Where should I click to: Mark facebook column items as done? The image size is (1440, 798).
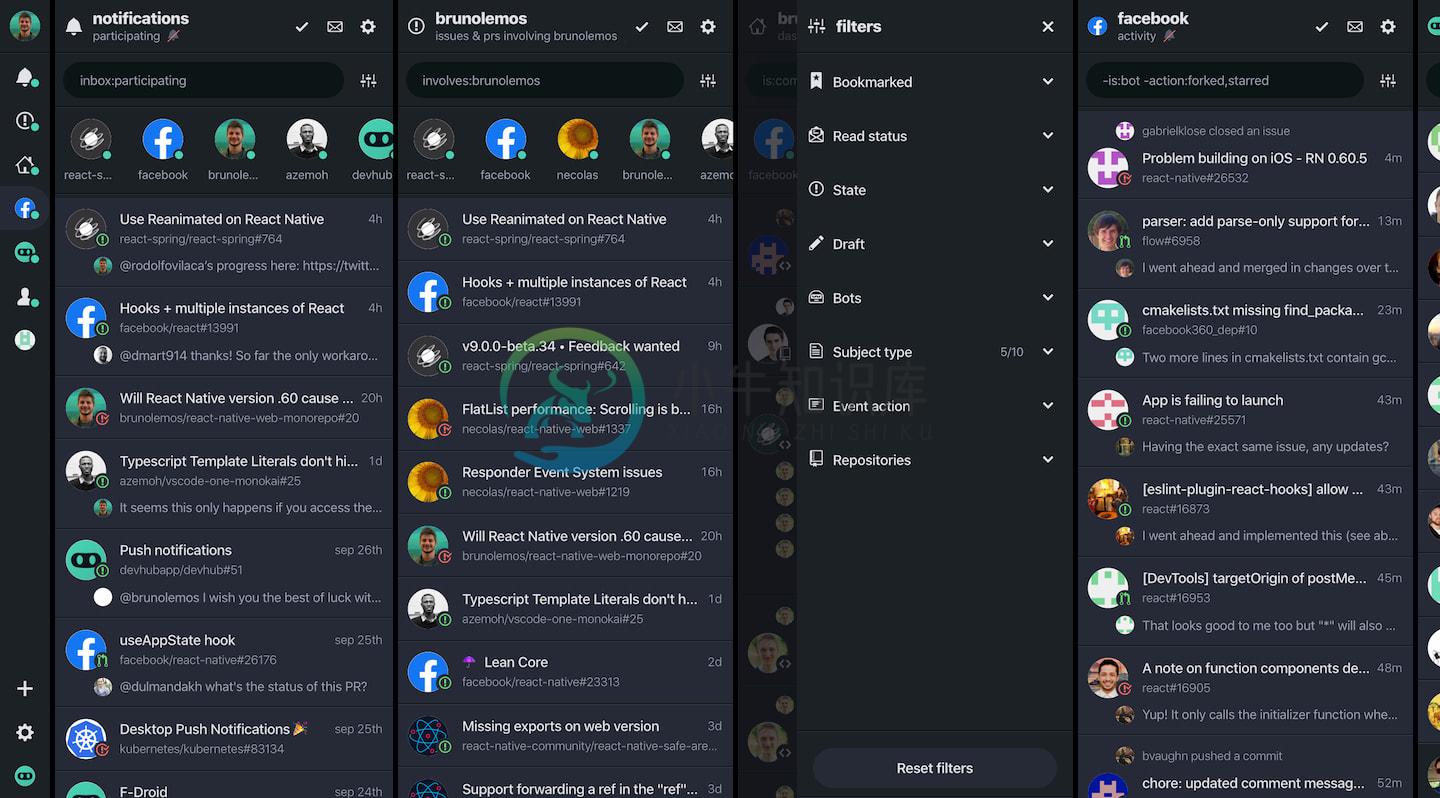[1322, 27]
